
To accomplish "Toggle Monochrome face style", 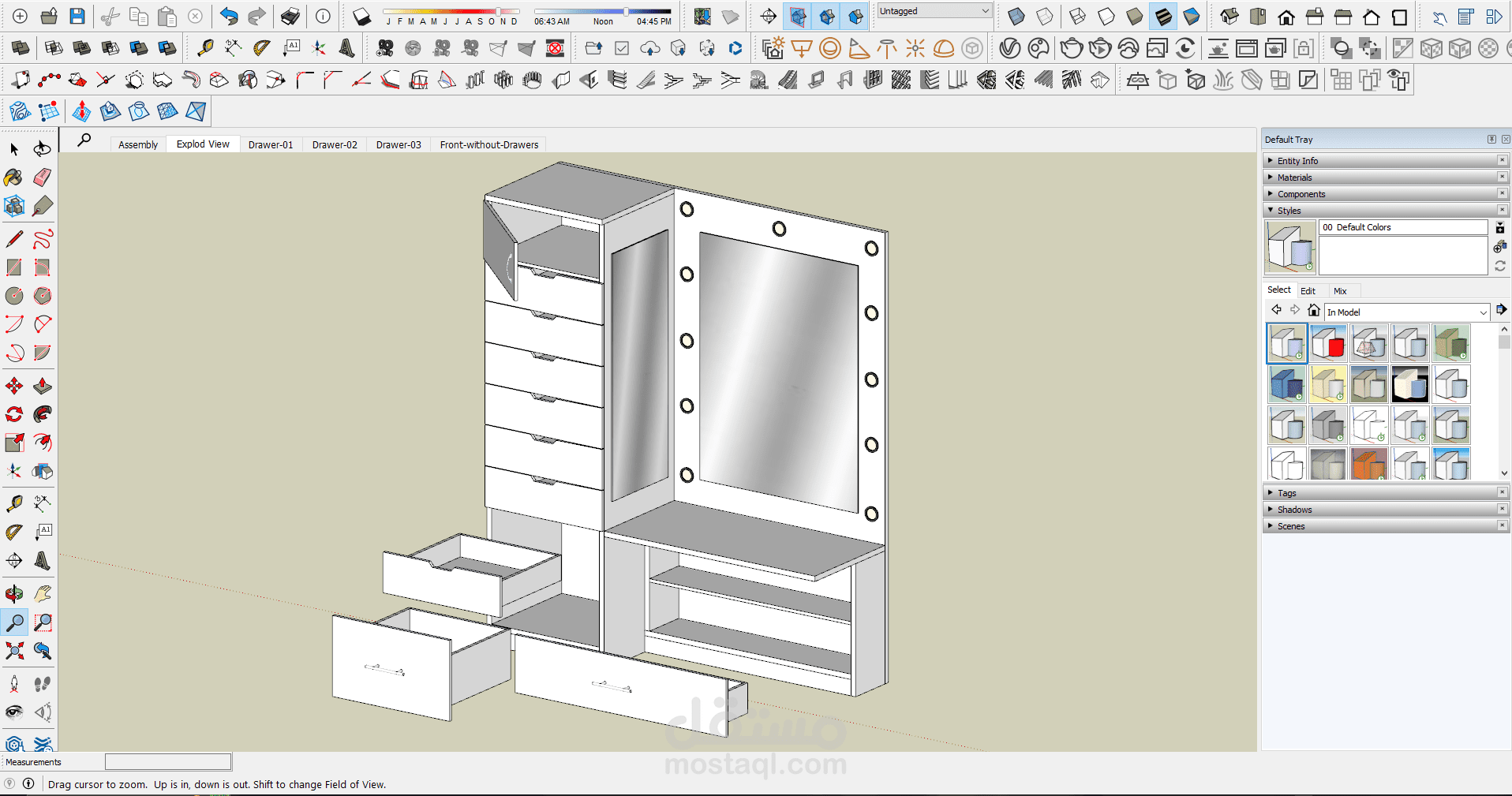I will tap(1192, 16).
